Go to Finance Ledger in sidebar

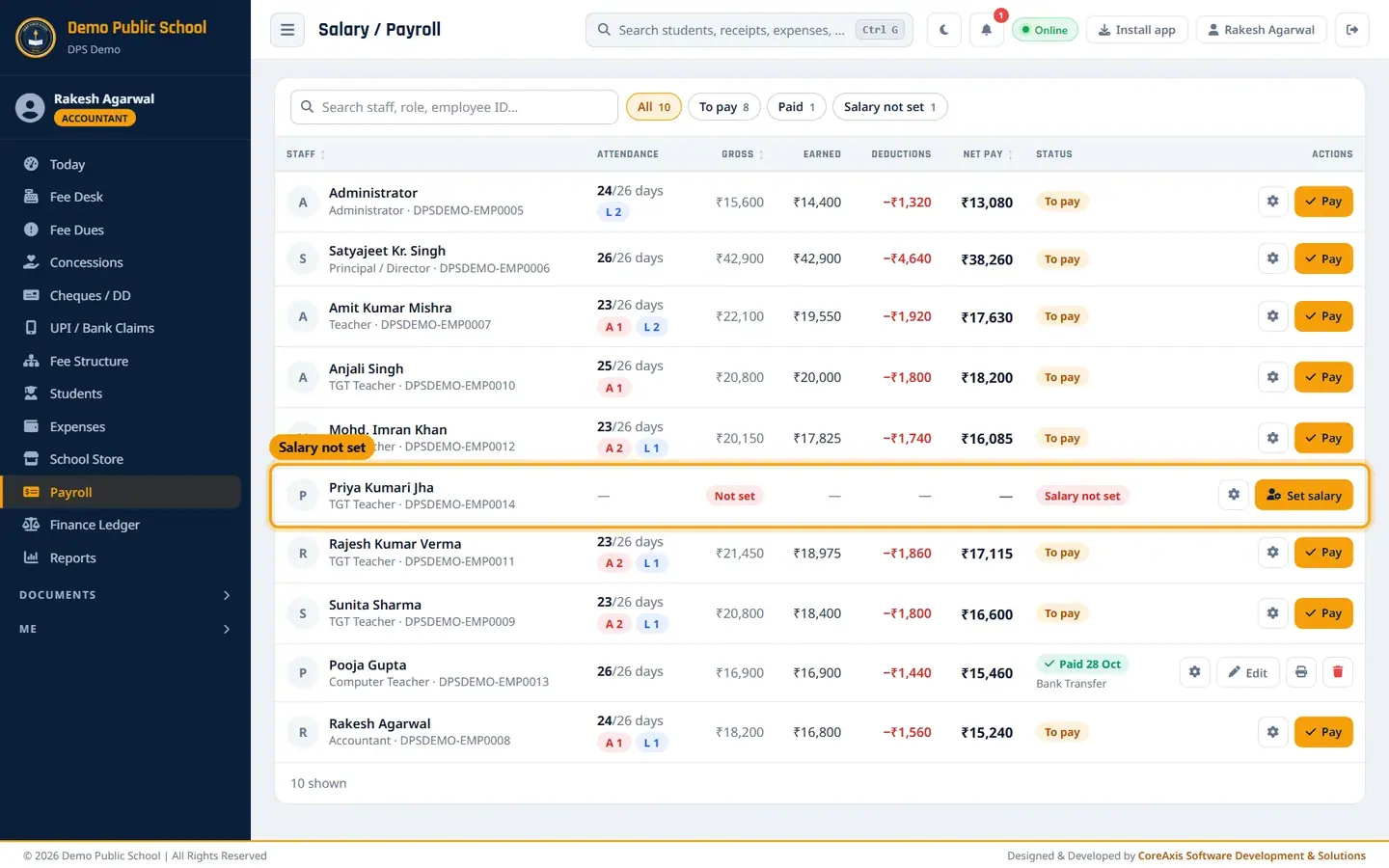click(x=122, y=525)
